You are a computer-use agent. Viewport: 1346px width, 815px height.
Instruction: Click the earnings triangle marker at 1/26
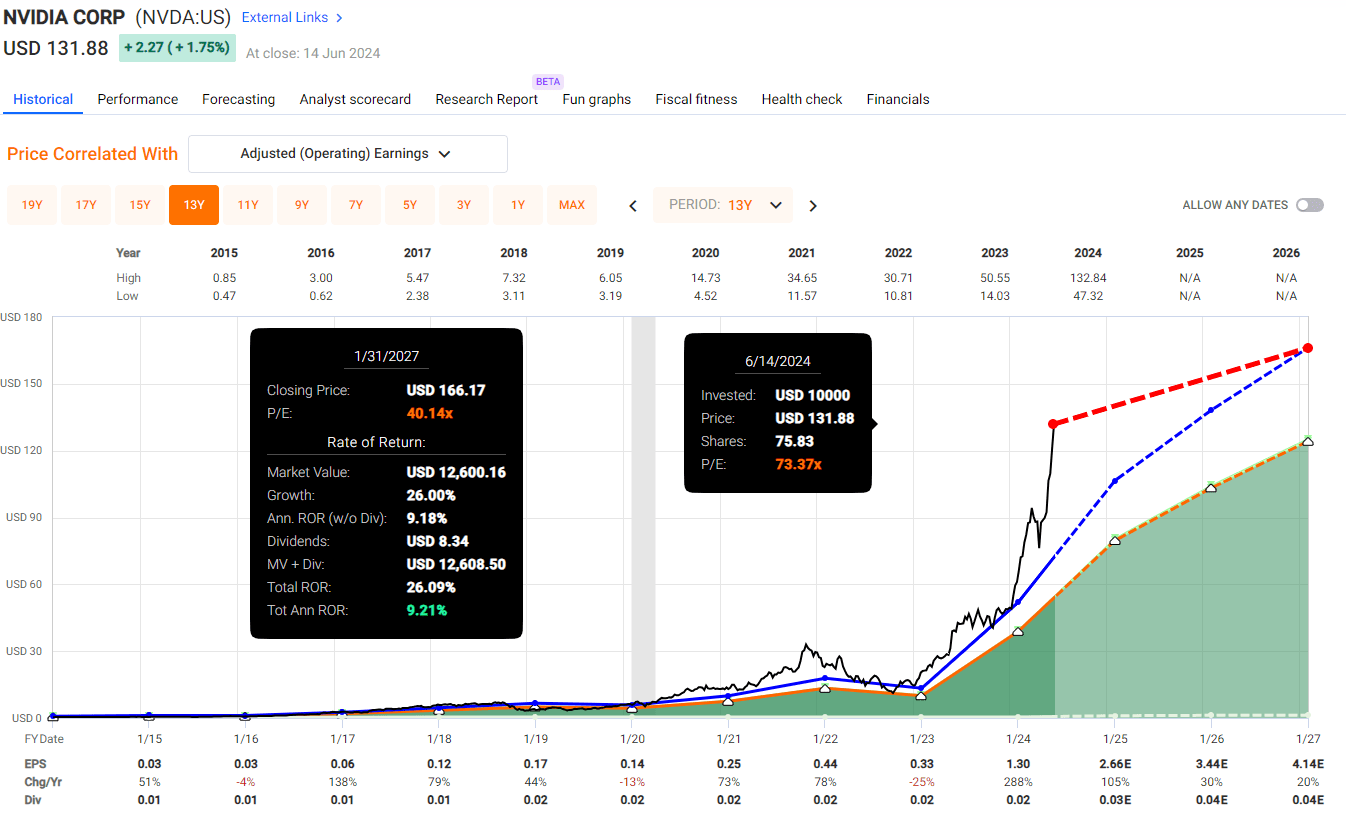click(1211, 487)
